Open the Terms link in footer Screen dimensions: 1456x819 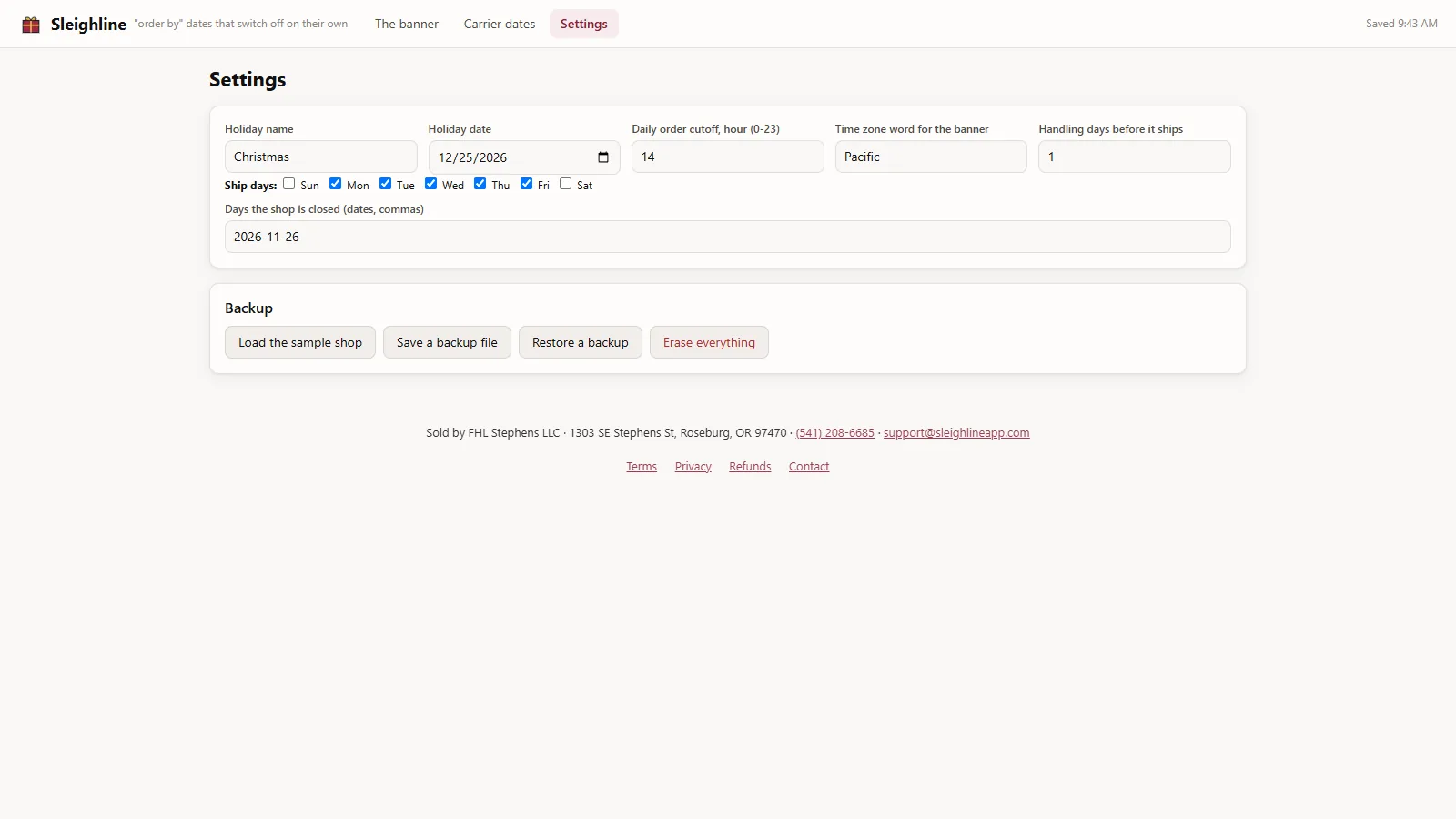coord(642,467)
